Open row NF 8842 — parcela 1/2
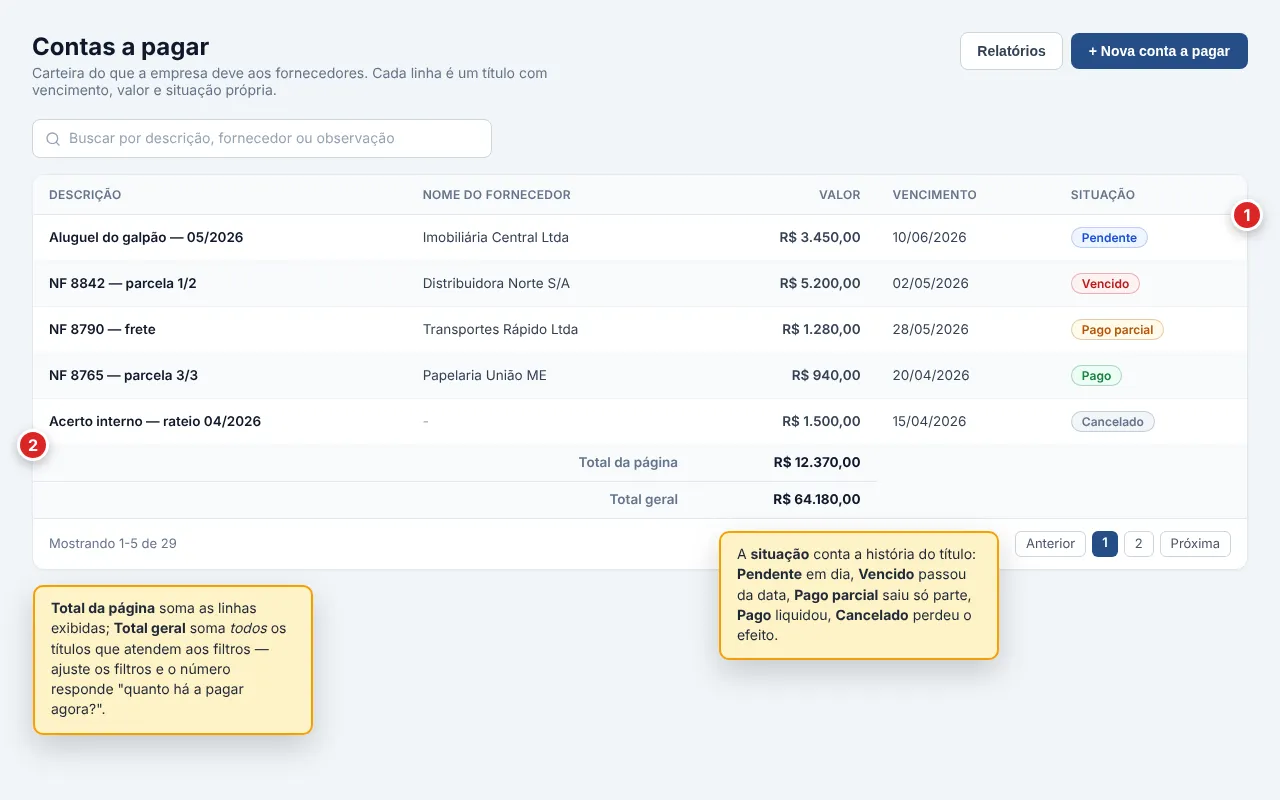The height and width of the screenshot is (800, 1280). coord(640,284)
